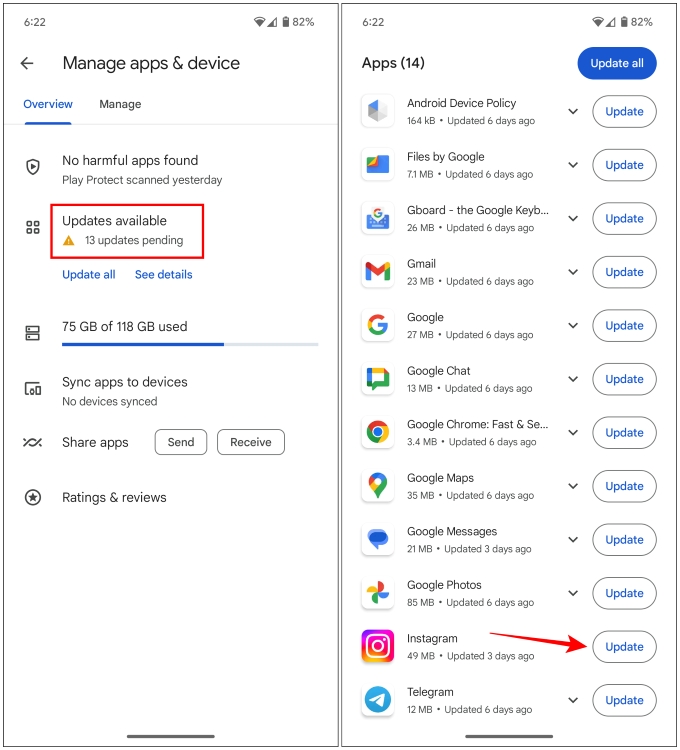Expand Google Messages update details chevron
The width and height of the screenshot is (680, 750).
[x=573, y=540]
